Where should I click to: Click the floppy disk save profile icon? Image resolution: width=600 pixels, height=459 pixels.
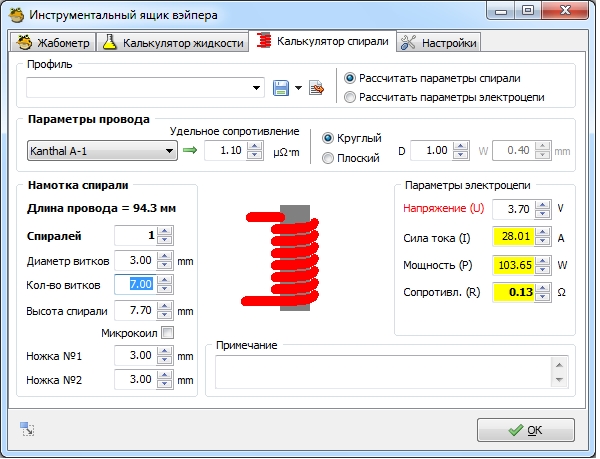(281, 88)
